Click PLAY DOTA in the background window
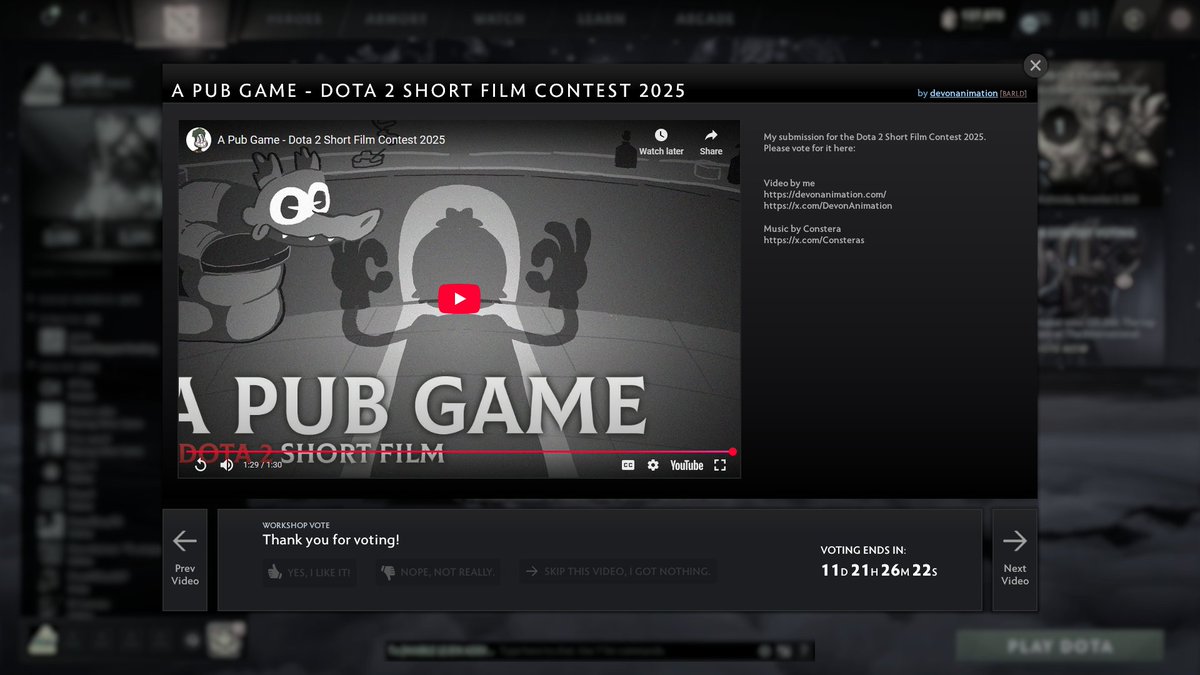Image resolution: width=1200 pixels, height=675 pixels. [x=1060, y=646]
